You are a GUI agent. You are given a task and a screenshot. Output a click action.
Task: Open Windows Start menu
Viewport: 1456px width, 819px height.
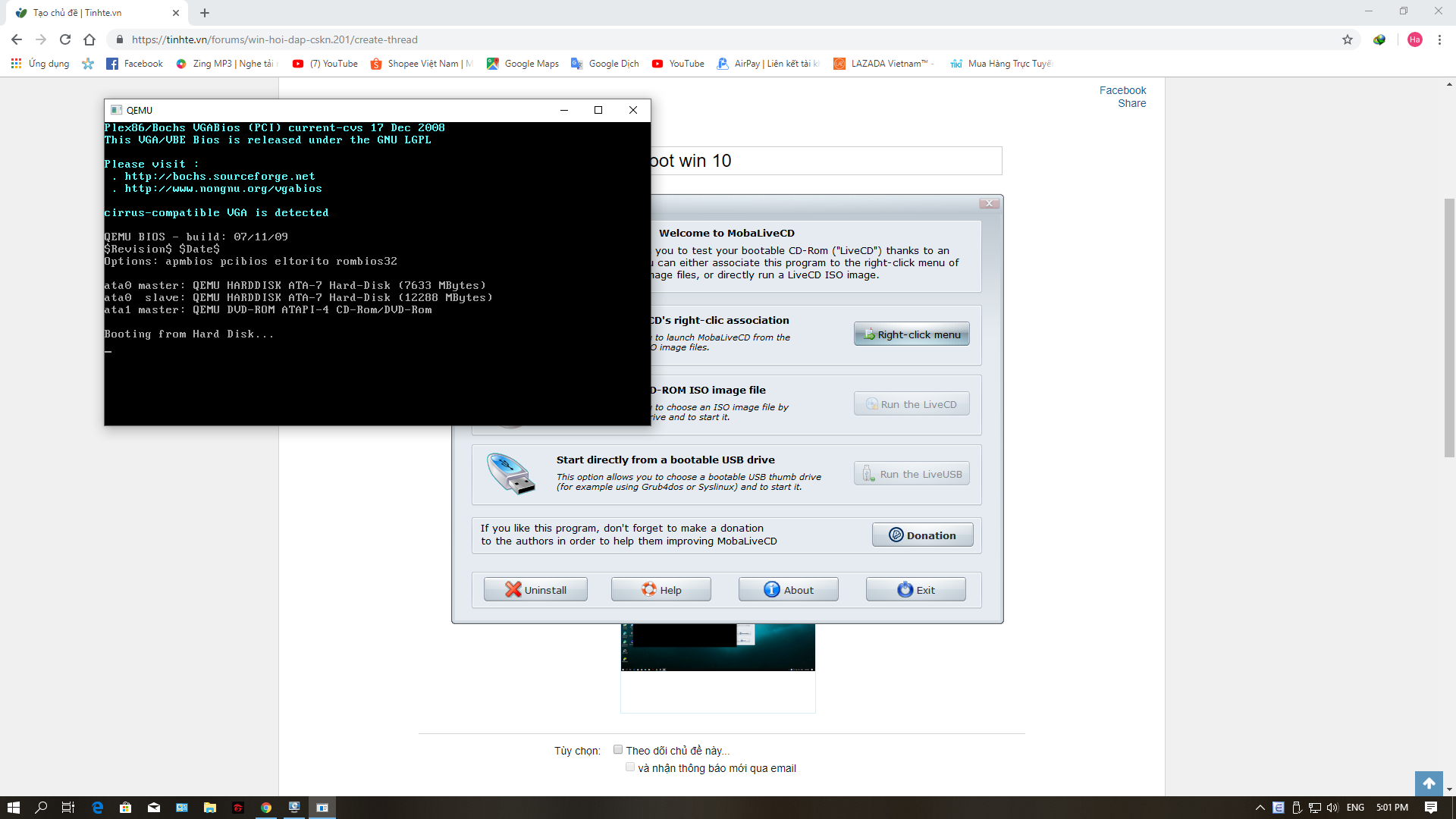click(14, 808)
